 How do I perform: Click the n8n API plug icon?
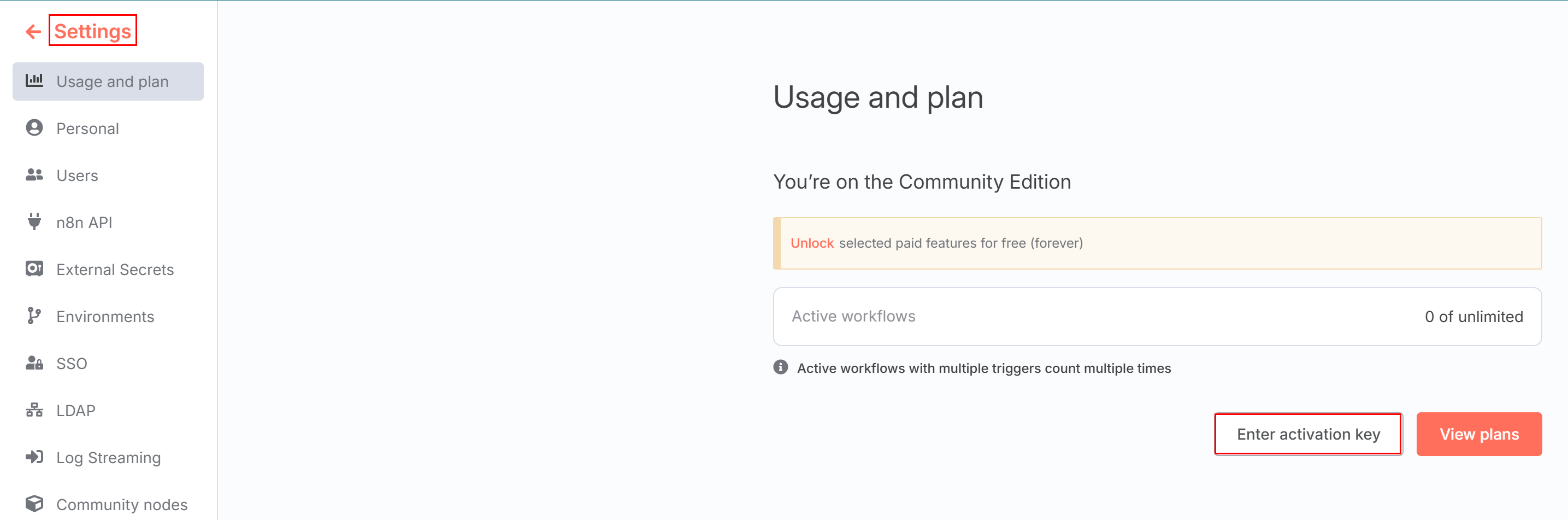(x=34, y=221)
